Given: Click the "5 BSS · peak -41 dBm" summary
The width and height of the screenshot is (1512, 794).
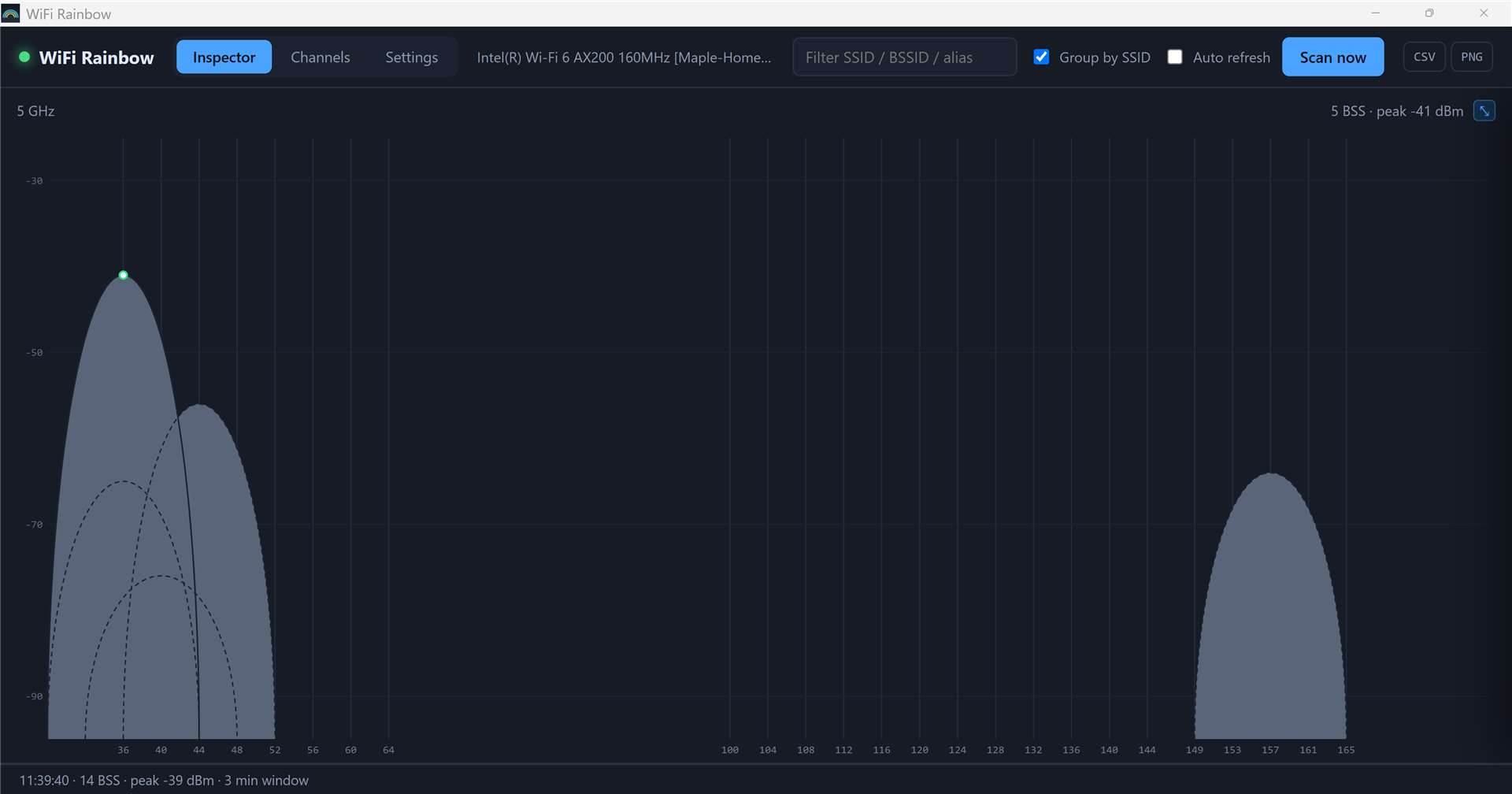Looking at the screenshot, I should pyautogui.click(x=1396, y=111).
